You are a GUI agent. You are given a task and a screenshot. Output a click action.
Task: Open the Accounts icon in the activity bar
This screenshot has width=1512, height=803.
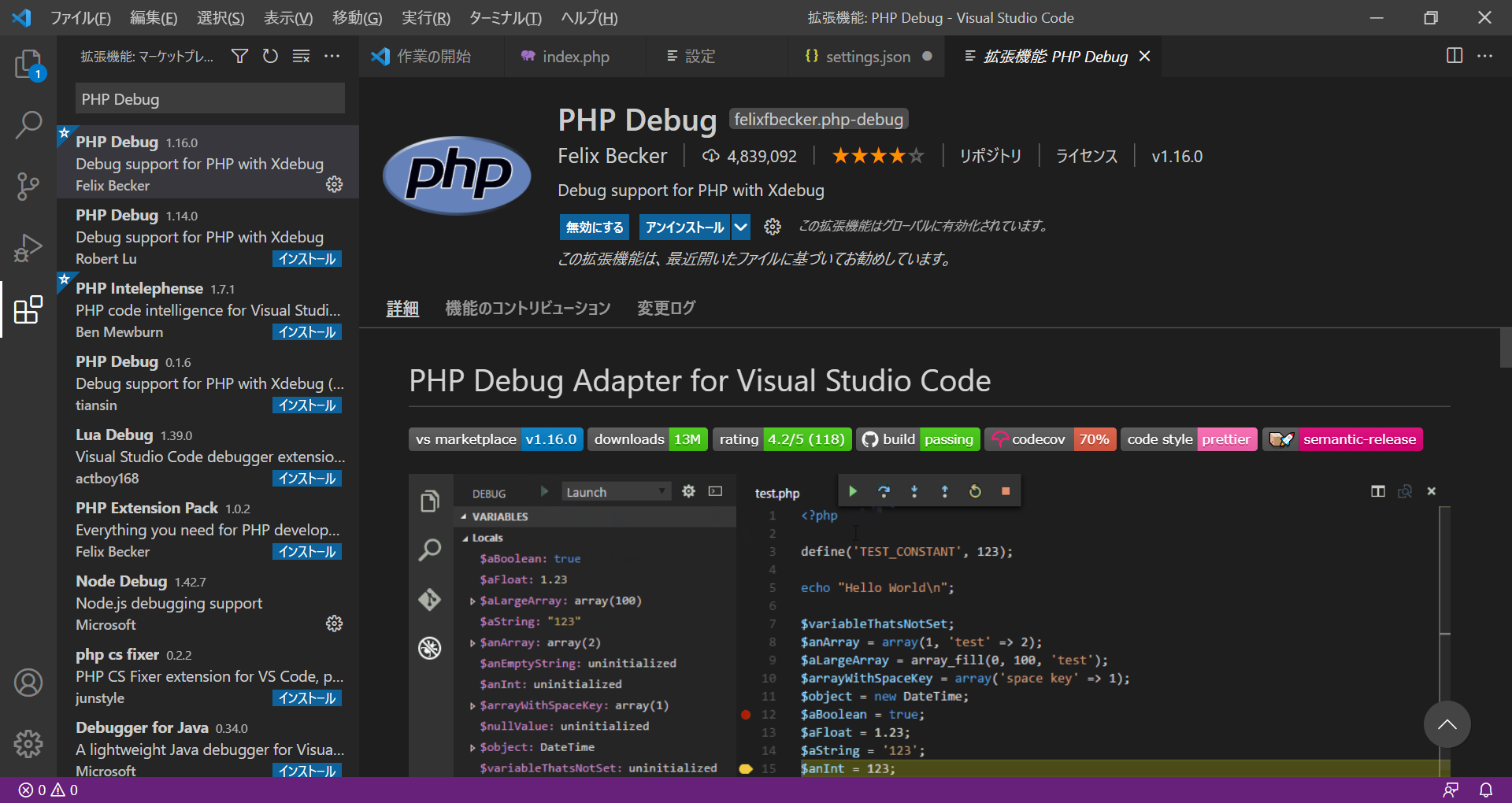[x=29, y=683]
